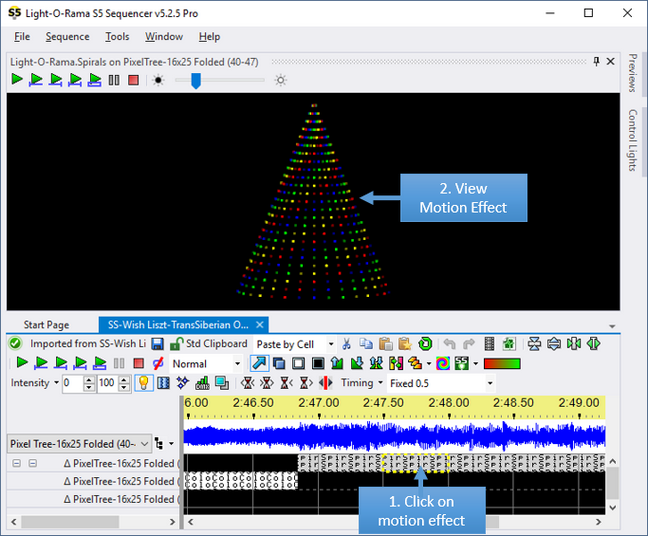Screen dimensions: 648x536
Task: Switch to the Start Page tab
Action: coord(46,325)
